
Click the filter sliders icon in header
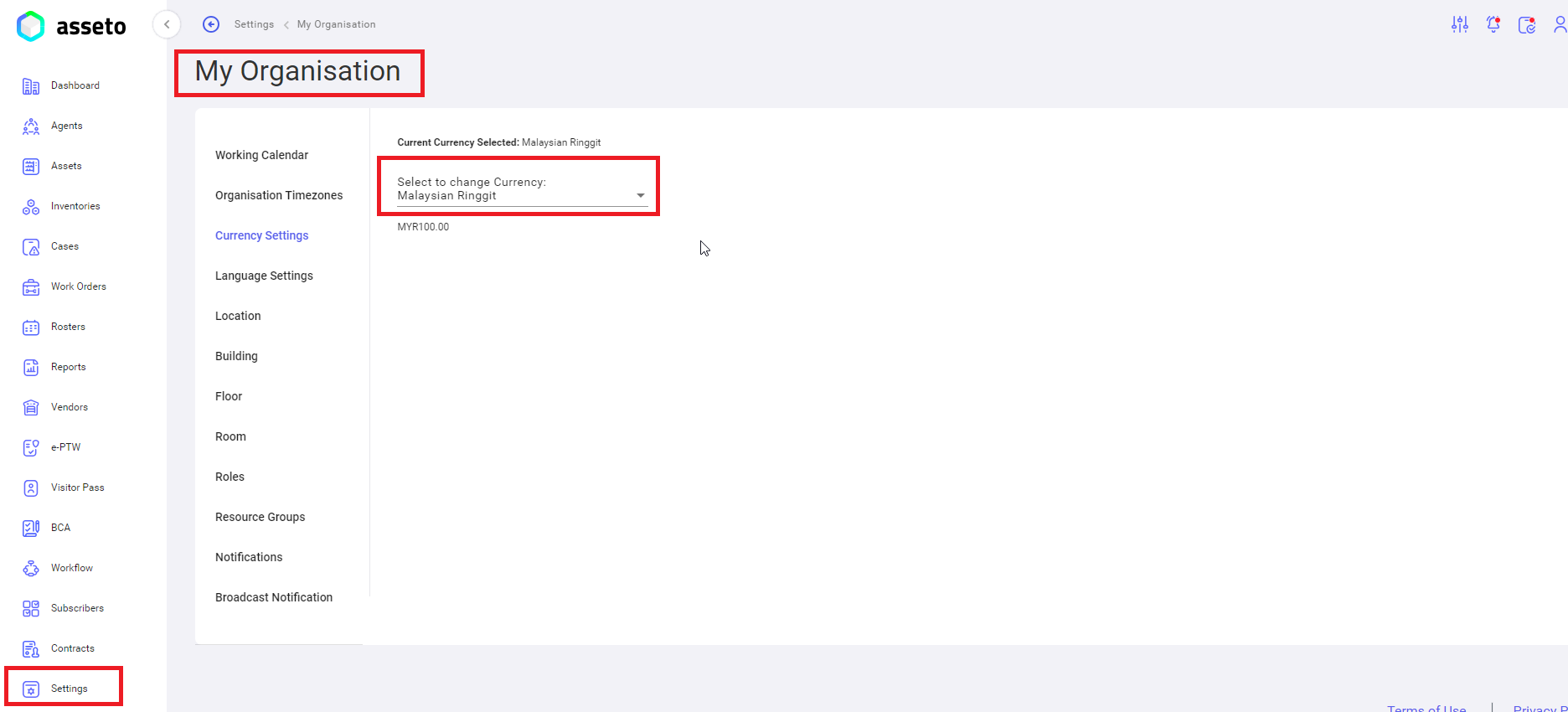pos(1459,24)
